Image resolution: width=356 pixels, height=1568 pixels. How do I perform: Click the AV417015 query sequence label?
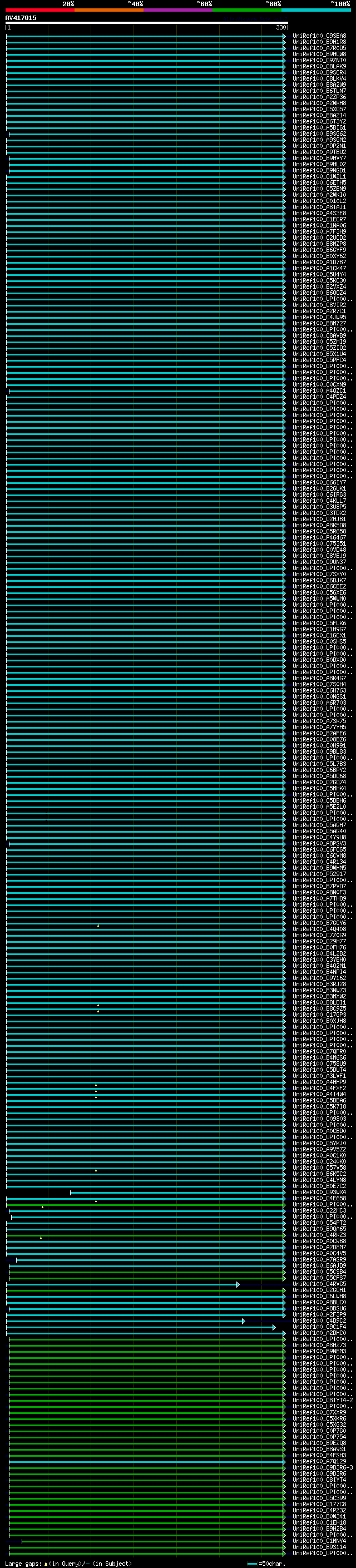pyautogui.click(x=21, y=18)
